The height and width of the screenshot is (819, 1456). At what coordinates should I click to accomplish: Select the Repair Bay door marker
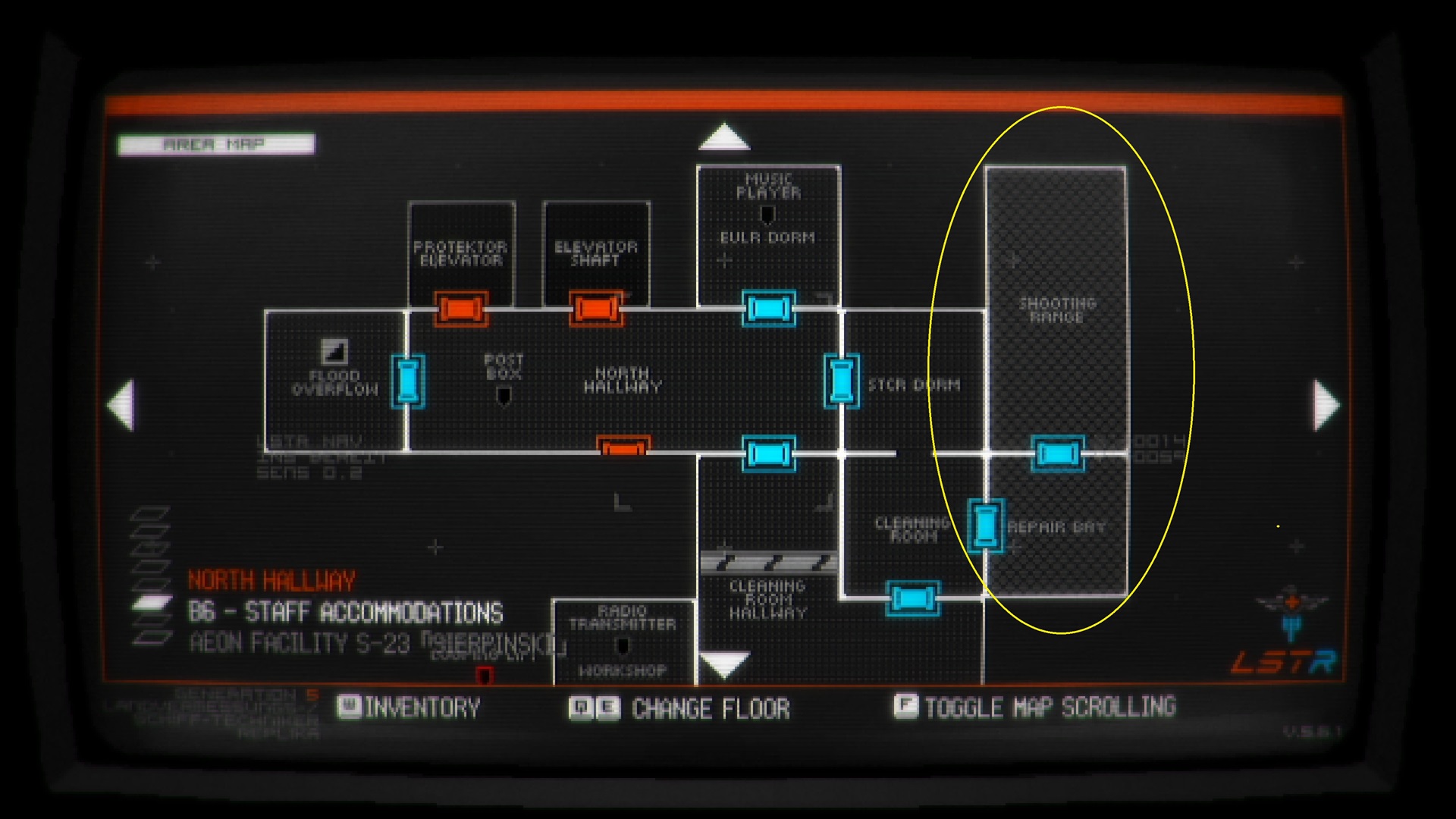click(986, 526)
